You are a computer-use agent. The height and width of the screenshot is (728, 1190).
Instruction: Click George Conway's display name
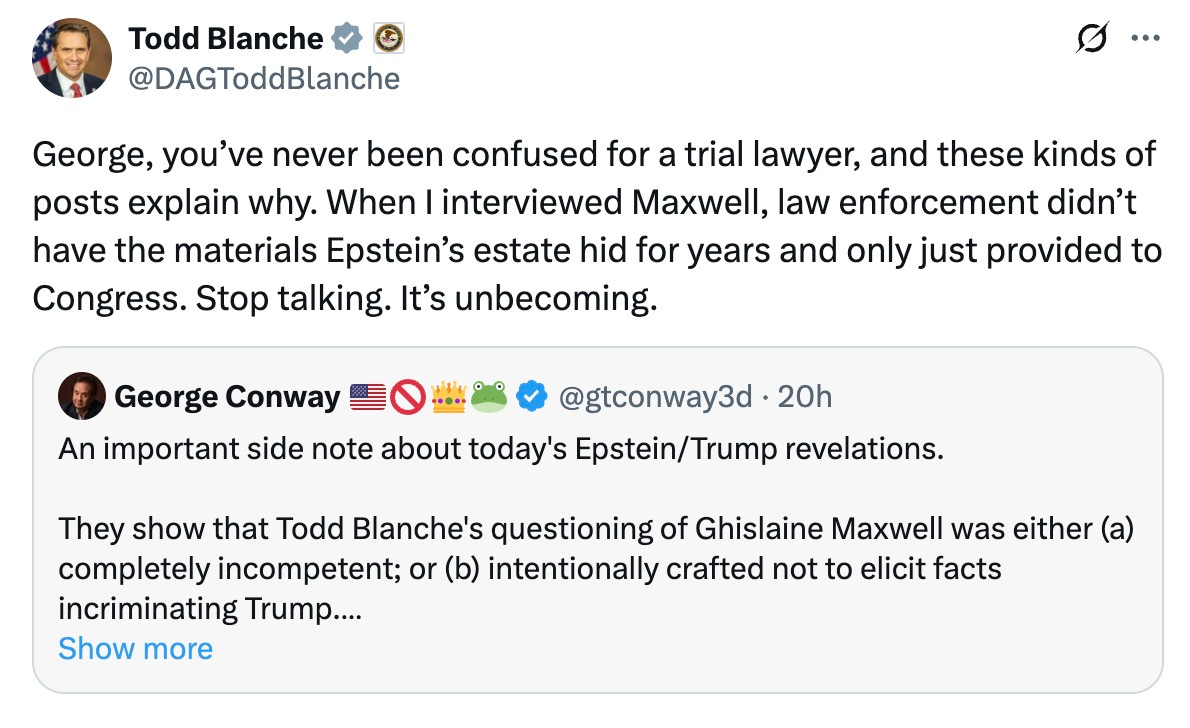[227, 396]
